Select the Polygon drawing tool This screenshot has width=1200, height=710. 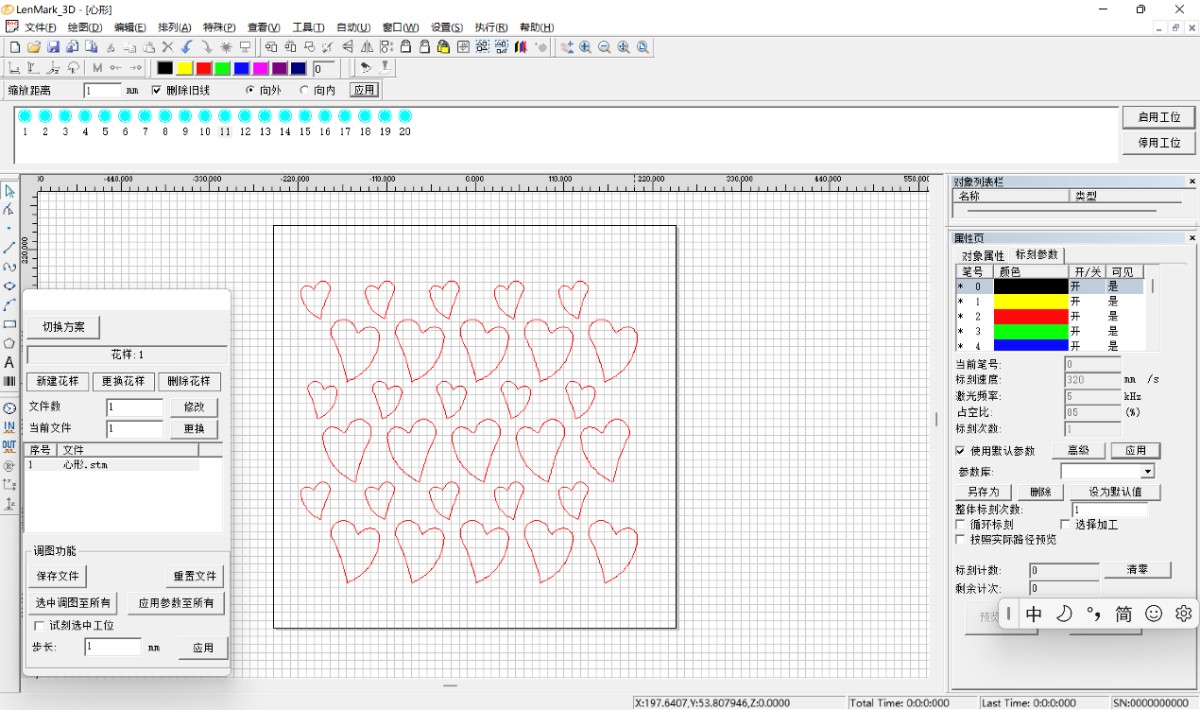pyautogui.click(x=9, y=343)
